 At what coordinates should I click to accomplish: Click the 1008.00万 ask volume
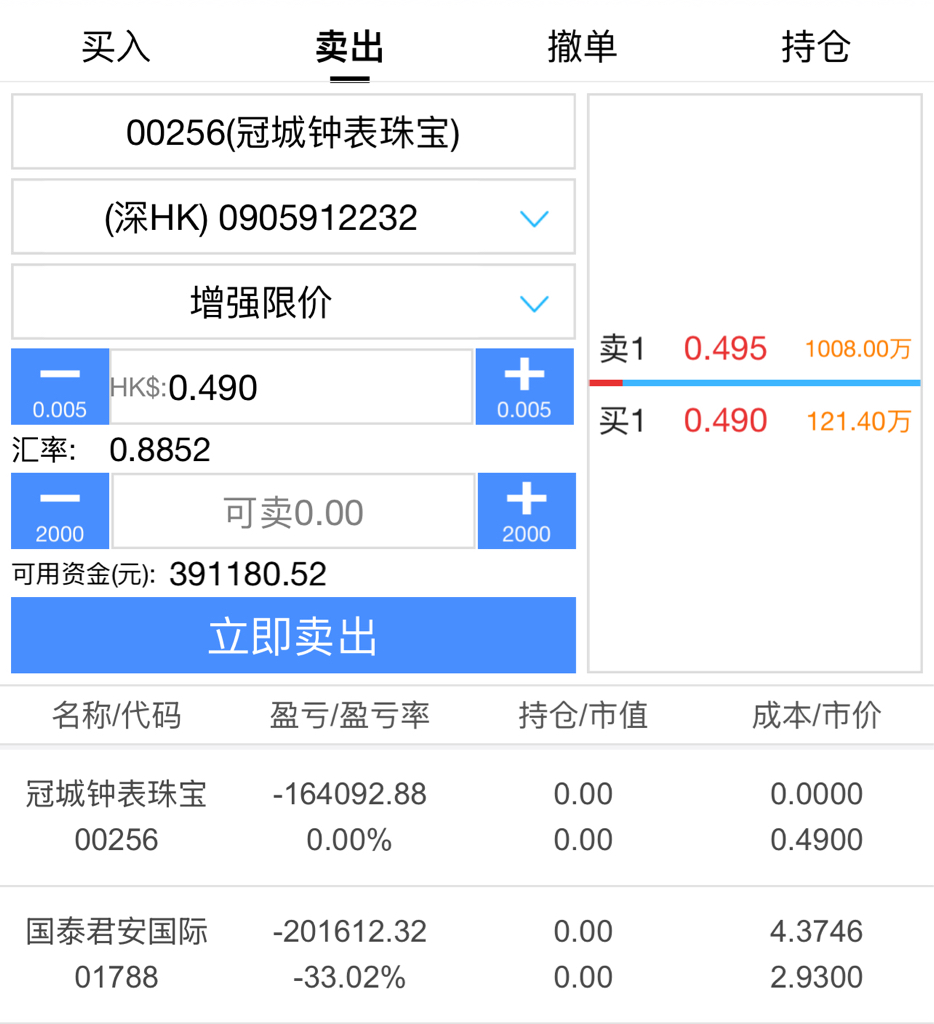pyautogui.click(x=858, y=349)
